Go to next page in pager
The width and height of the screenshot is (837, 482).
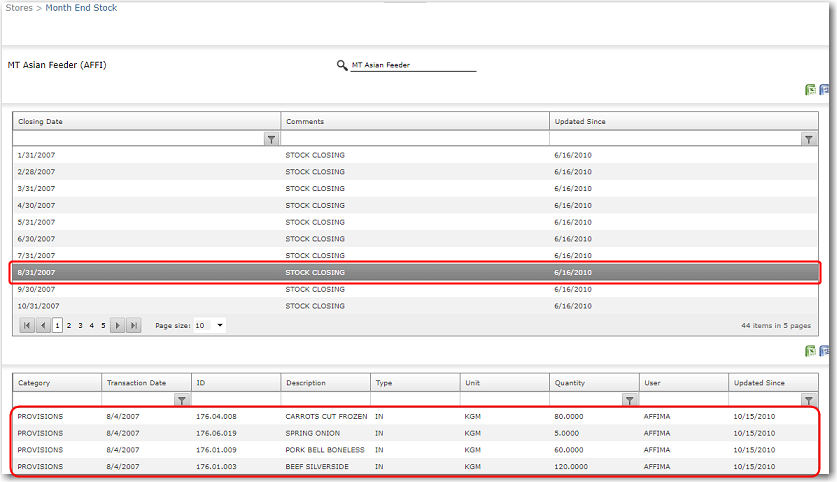[x=118, y=325]
